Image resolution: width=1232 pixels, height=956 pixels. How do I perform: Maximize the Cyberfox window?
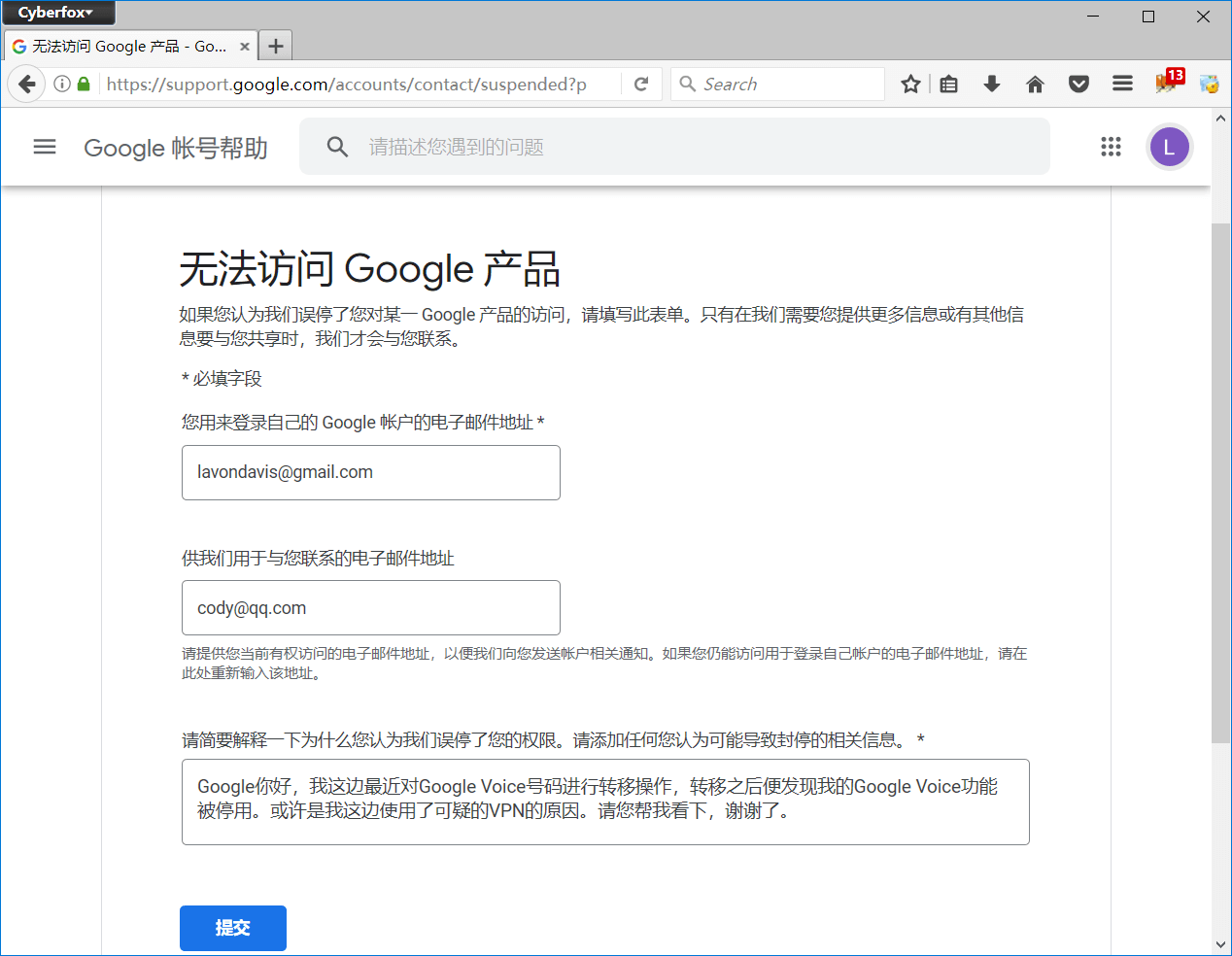1148,17
